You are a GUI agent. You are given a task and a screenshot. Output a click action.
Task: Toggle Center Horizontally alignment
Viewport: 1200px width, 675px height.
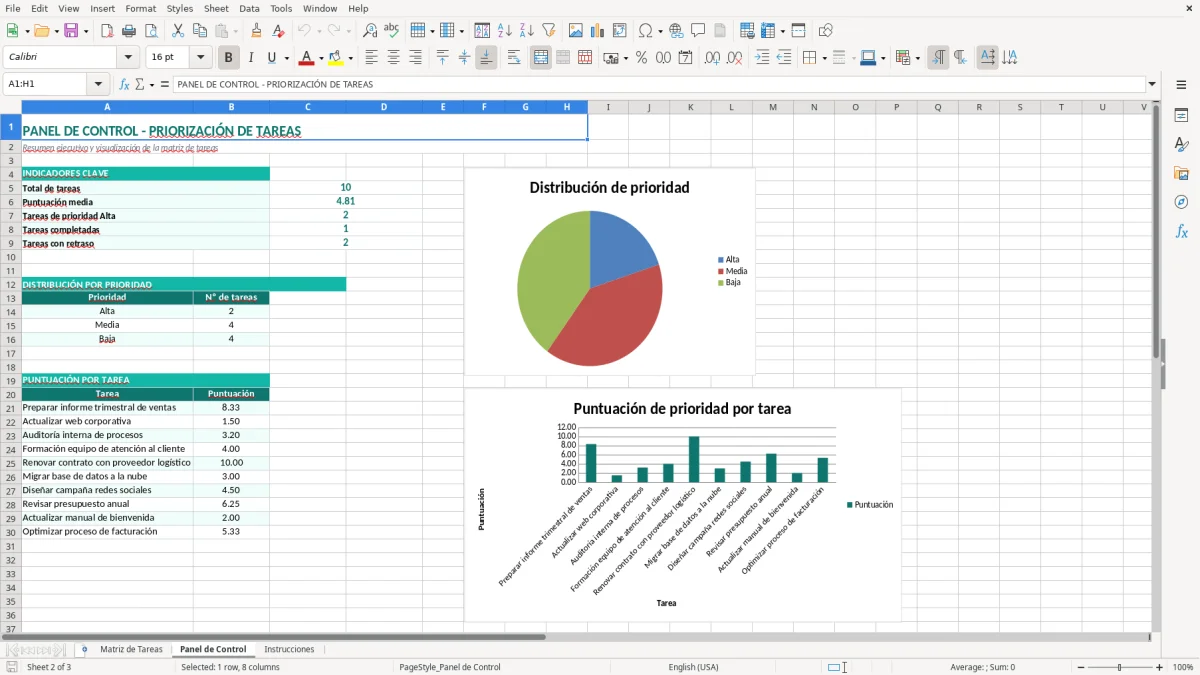tap(393, 58)
